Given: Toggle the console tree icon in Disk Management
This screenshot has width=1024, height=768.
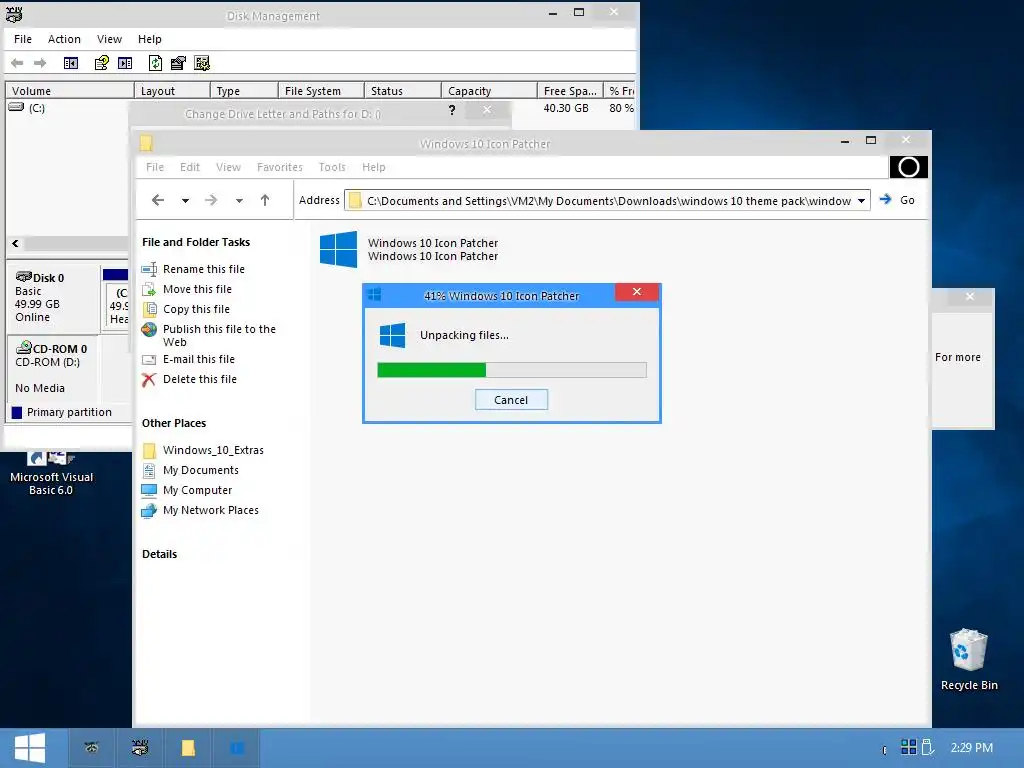Looking at the screenshot, I should pos(71,63).
